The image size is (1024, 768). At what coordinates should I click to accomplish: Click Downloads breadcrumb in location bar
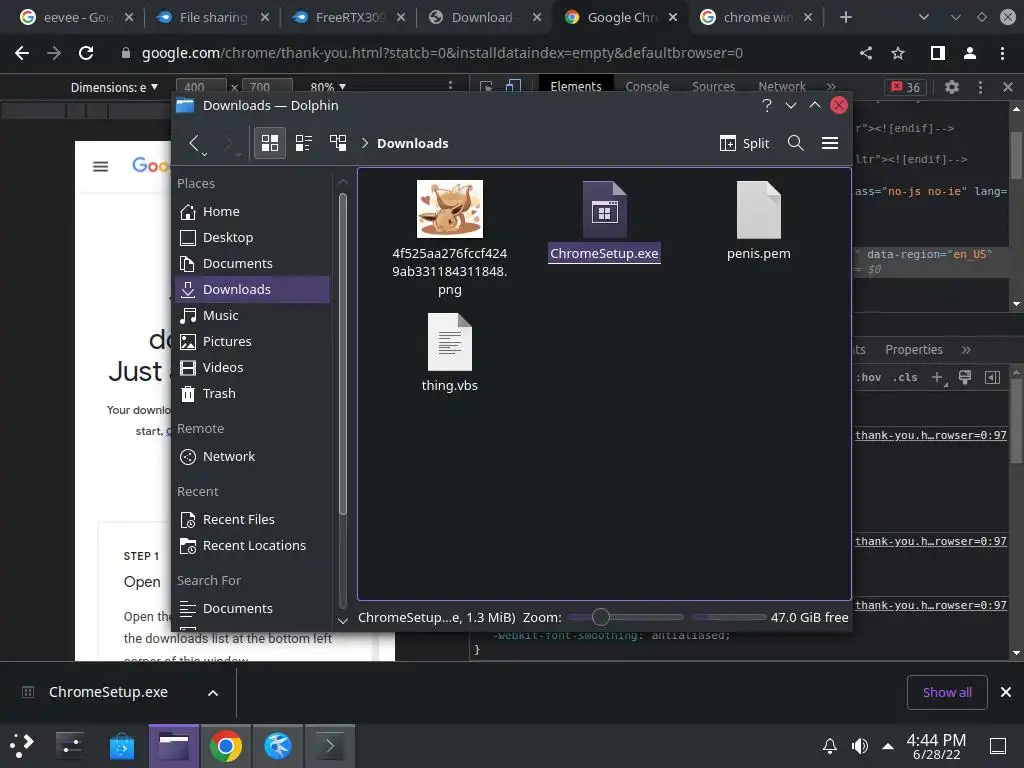click(413, 144)
